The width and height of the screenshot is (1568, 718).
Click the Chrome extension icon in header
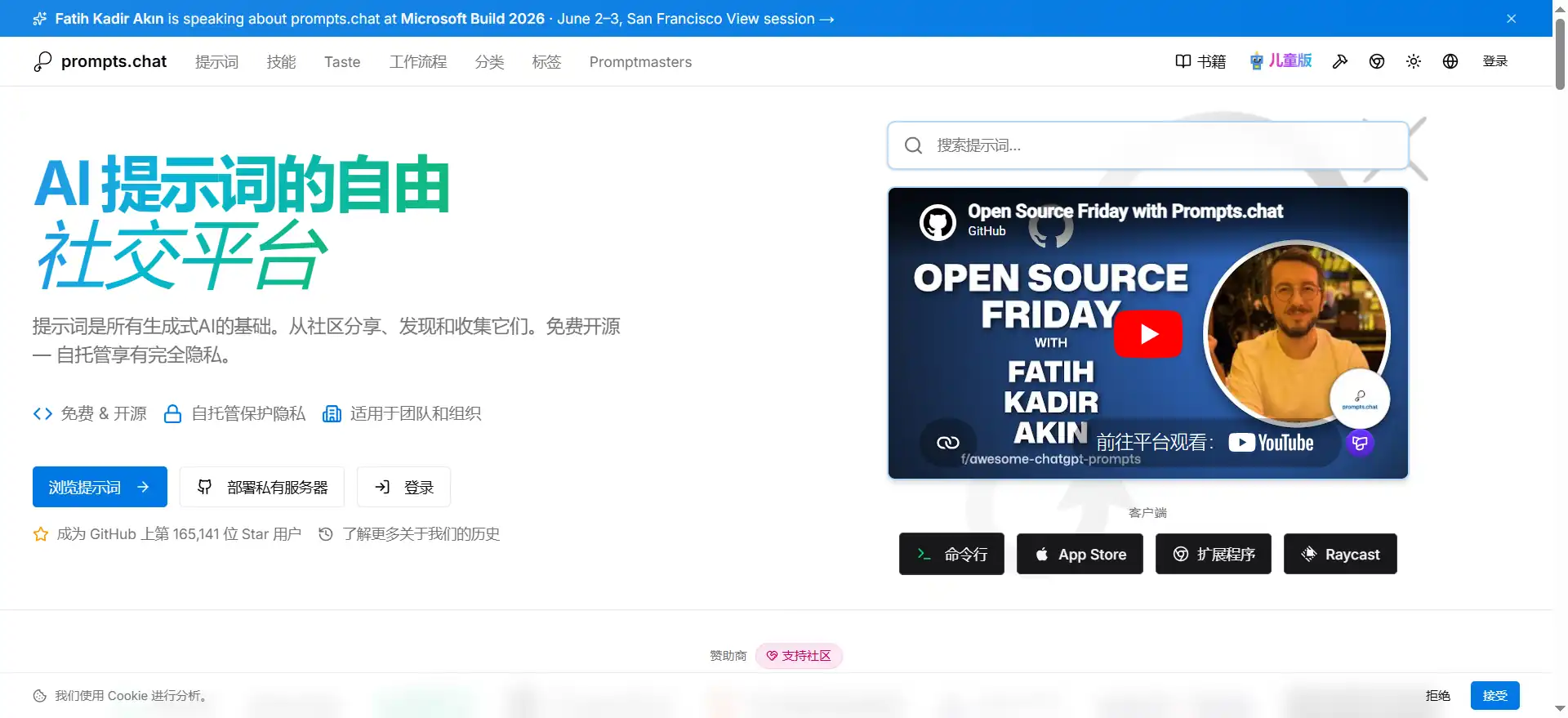1377,61
